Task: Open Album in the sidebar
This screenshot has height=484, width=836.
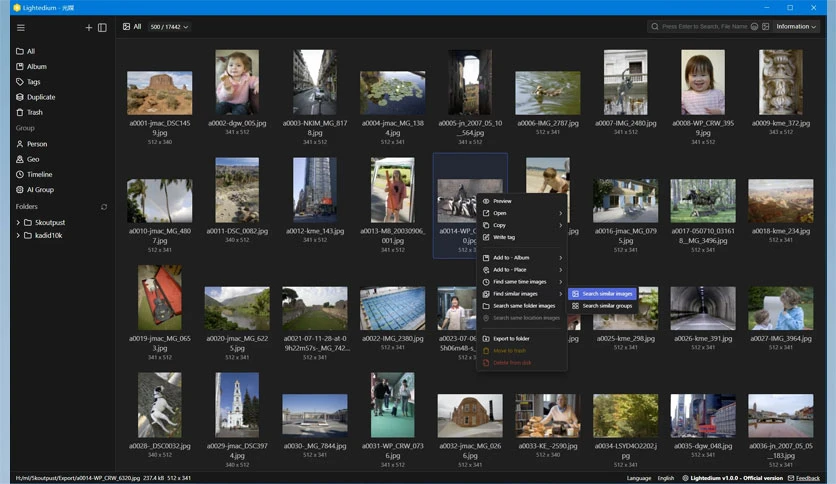Action: click(x=31, y=67)
